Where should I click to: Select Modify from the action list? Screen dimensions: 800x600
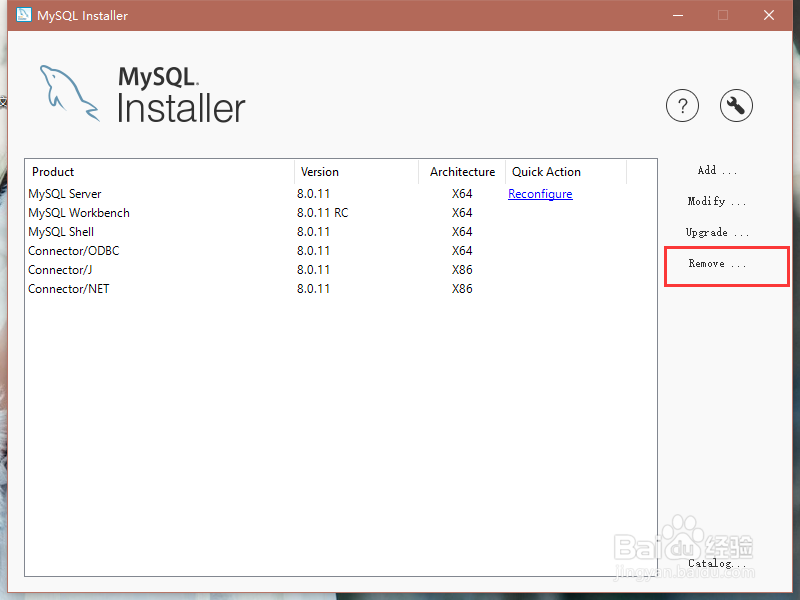coord(716,201)
